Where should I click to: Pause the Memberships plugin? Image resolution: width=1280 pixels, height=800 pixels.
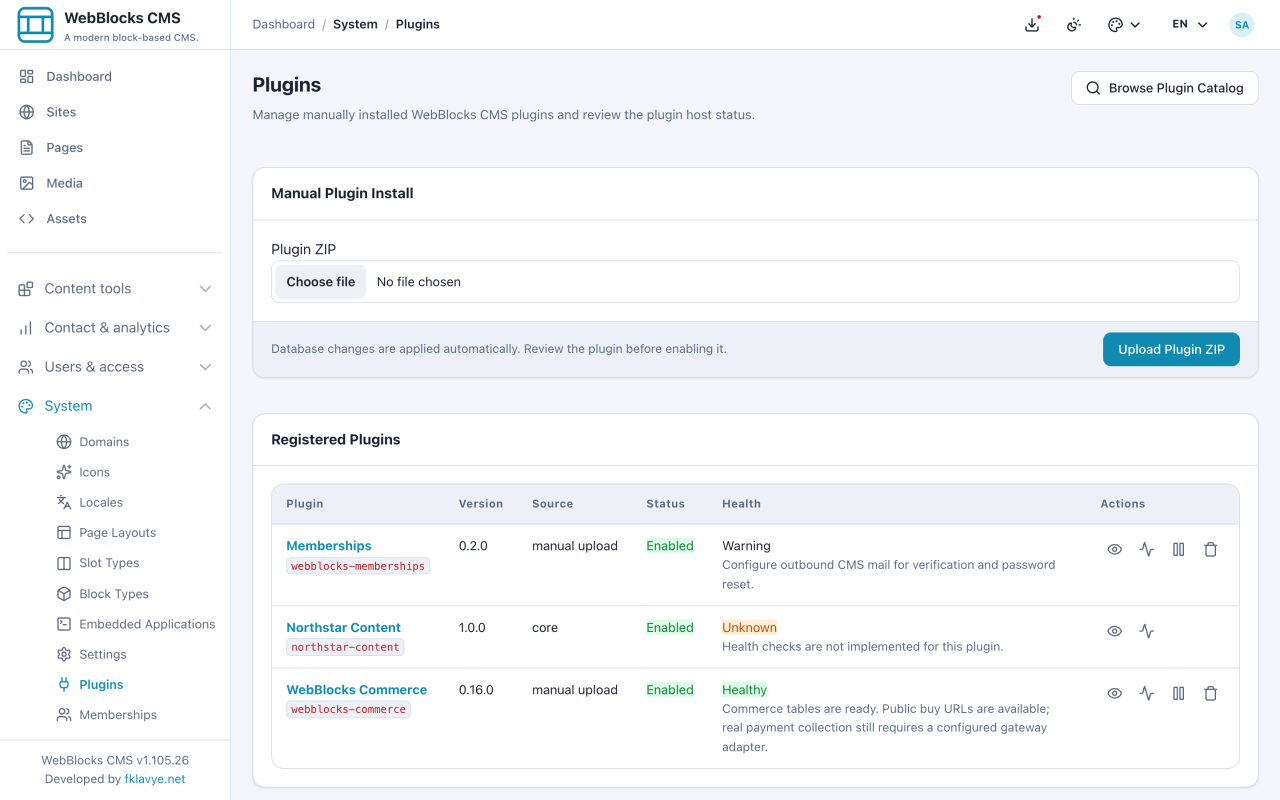coord(1178,549)
